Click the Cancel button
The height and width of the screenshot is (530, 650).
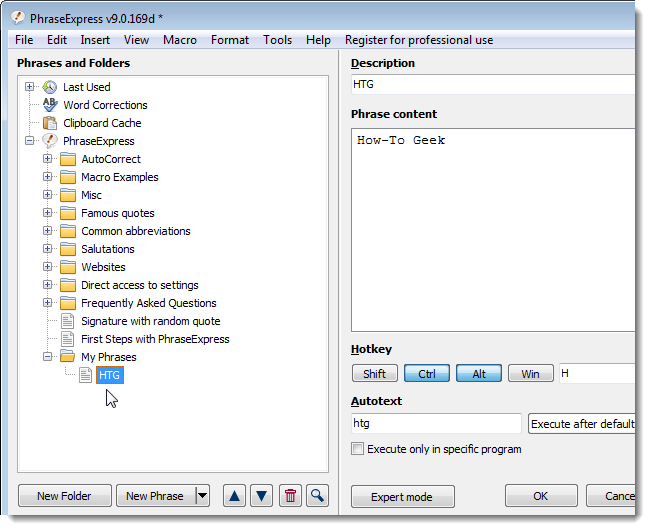coord(611,496)
